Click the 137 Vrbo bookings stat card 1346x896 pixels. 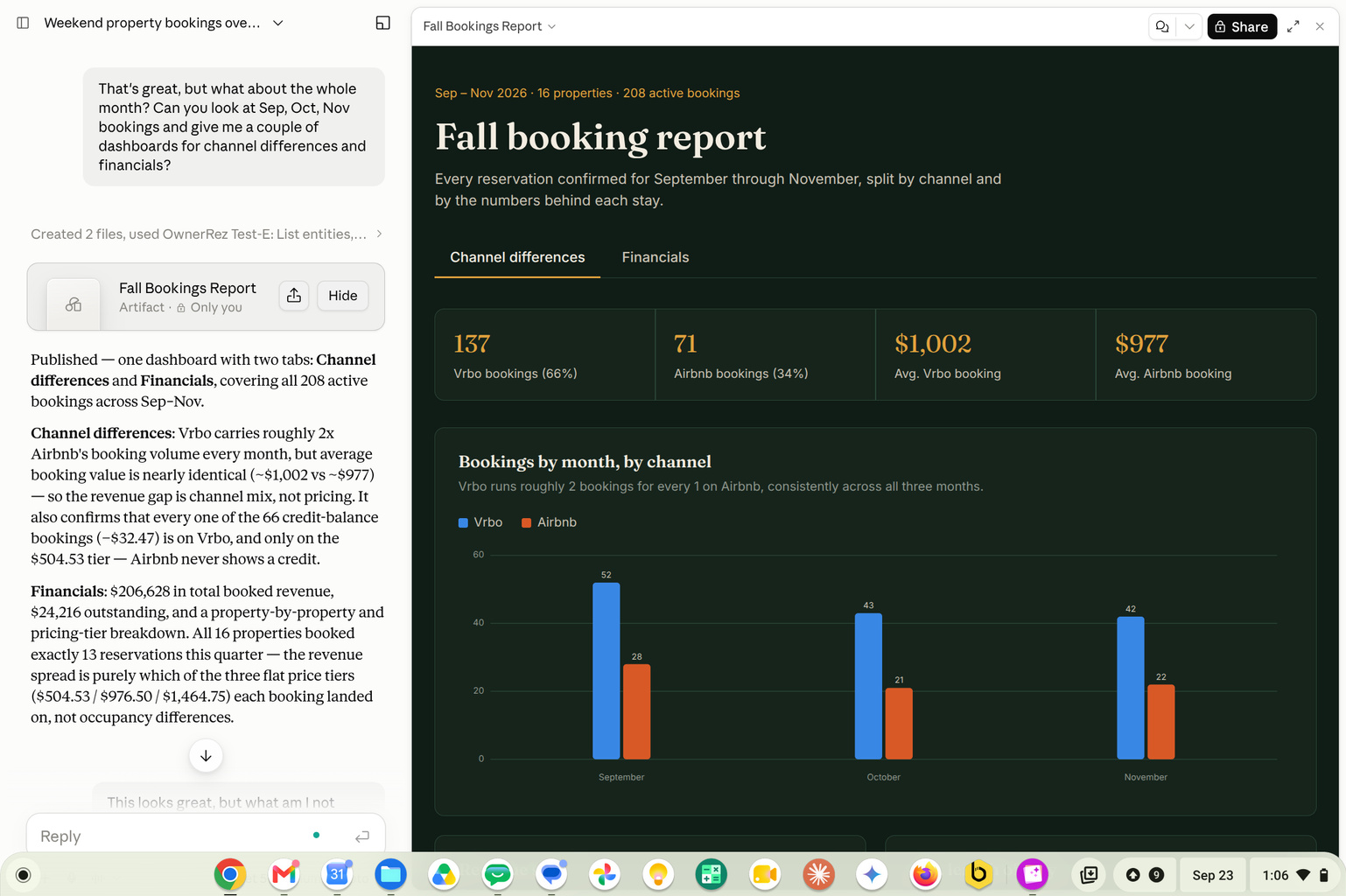point(545,354)
